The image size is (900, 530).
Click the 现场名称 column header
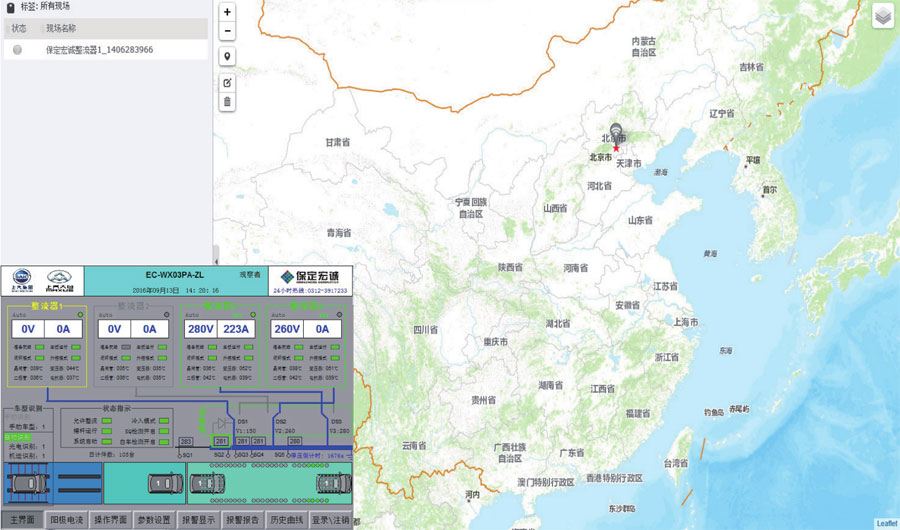click(63, 28)
